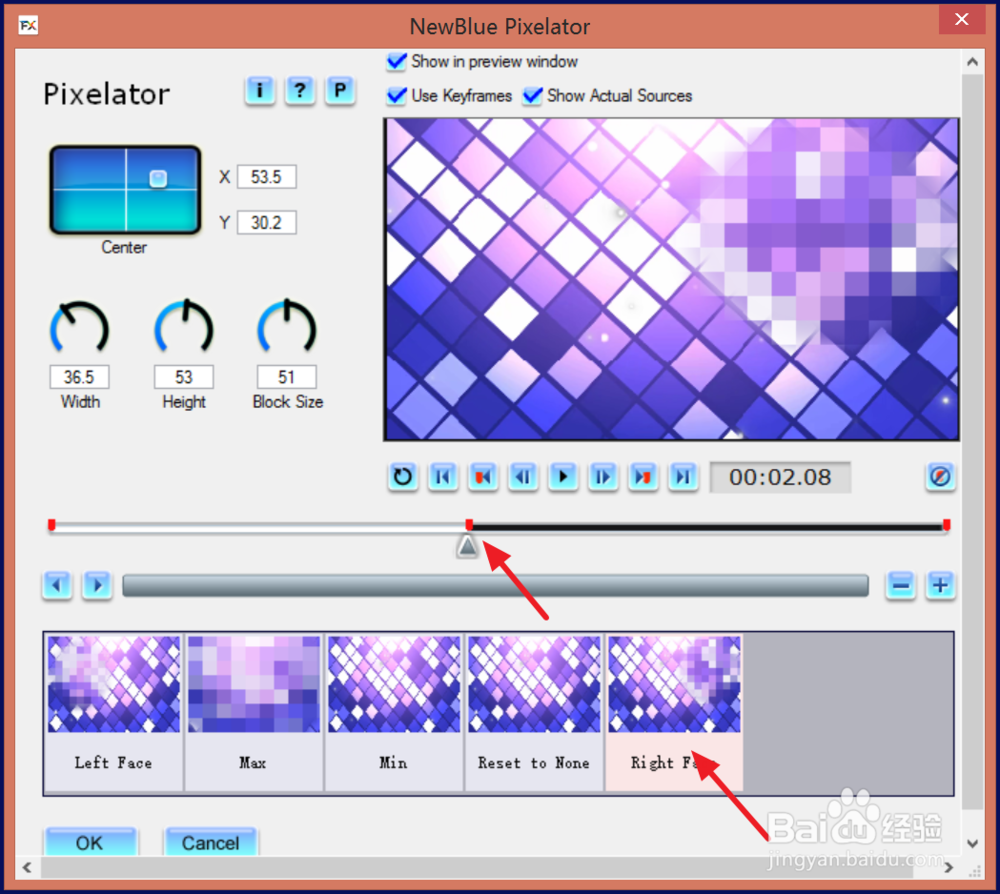The height and width of the screenshot is (894, 1000).
Task: Click the Cancel button
Action: tap(210, 842)
